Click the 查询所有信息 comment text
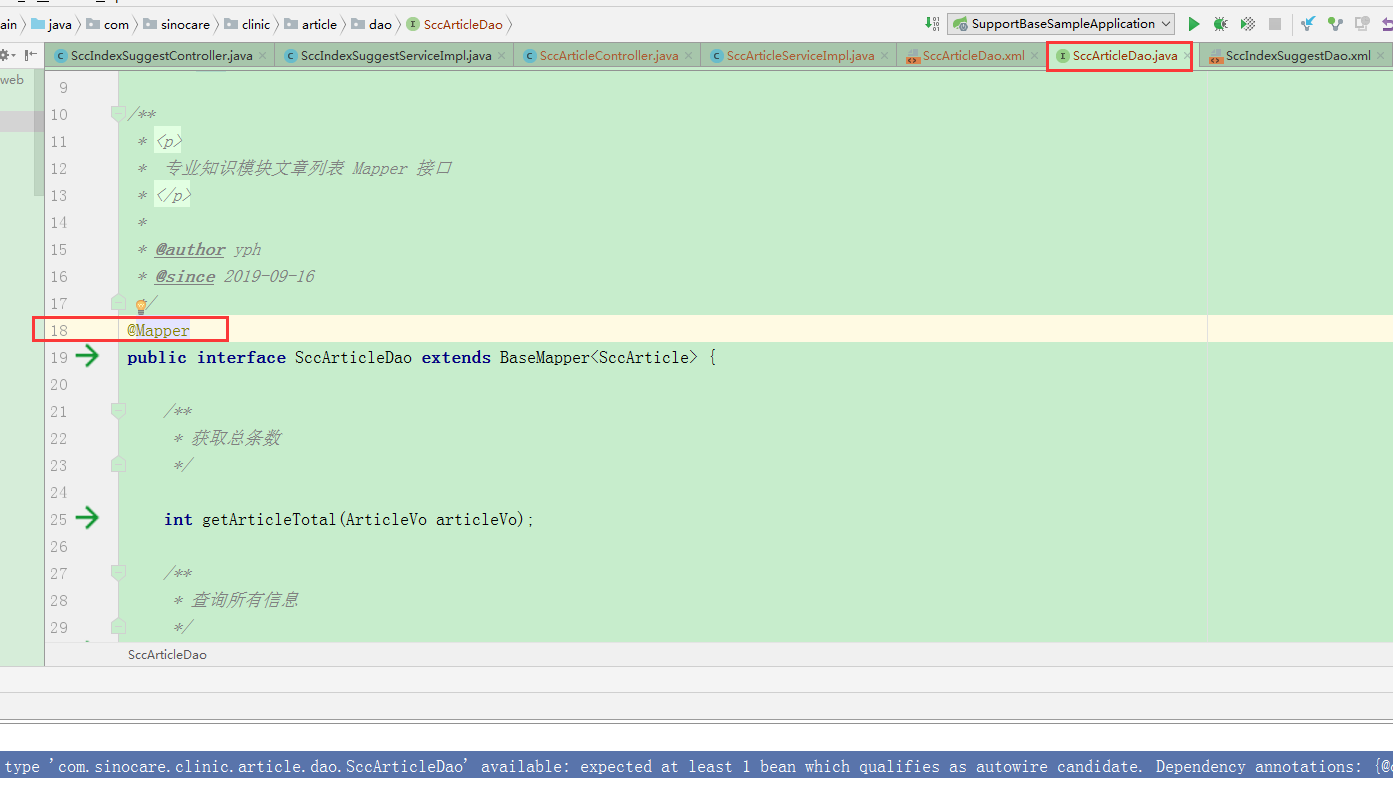 (245, 600)
